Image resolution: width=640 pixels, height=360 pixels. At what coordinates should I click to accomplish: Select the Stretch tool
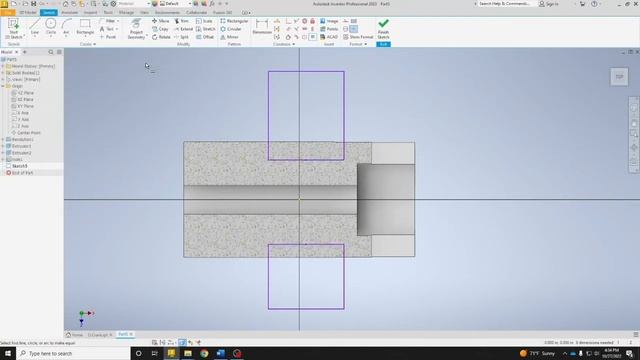tap(206, 29)
